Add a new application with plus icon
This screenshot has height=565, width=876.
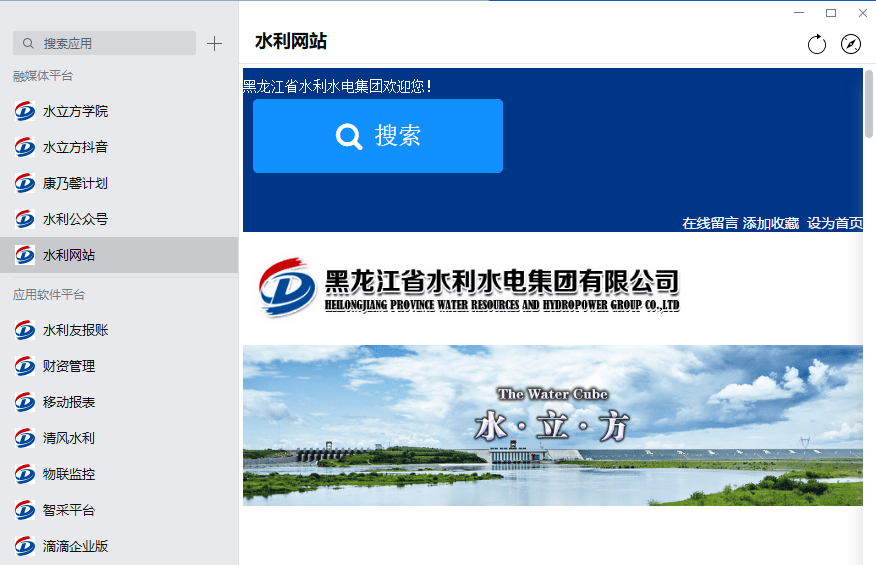point(215,44)
